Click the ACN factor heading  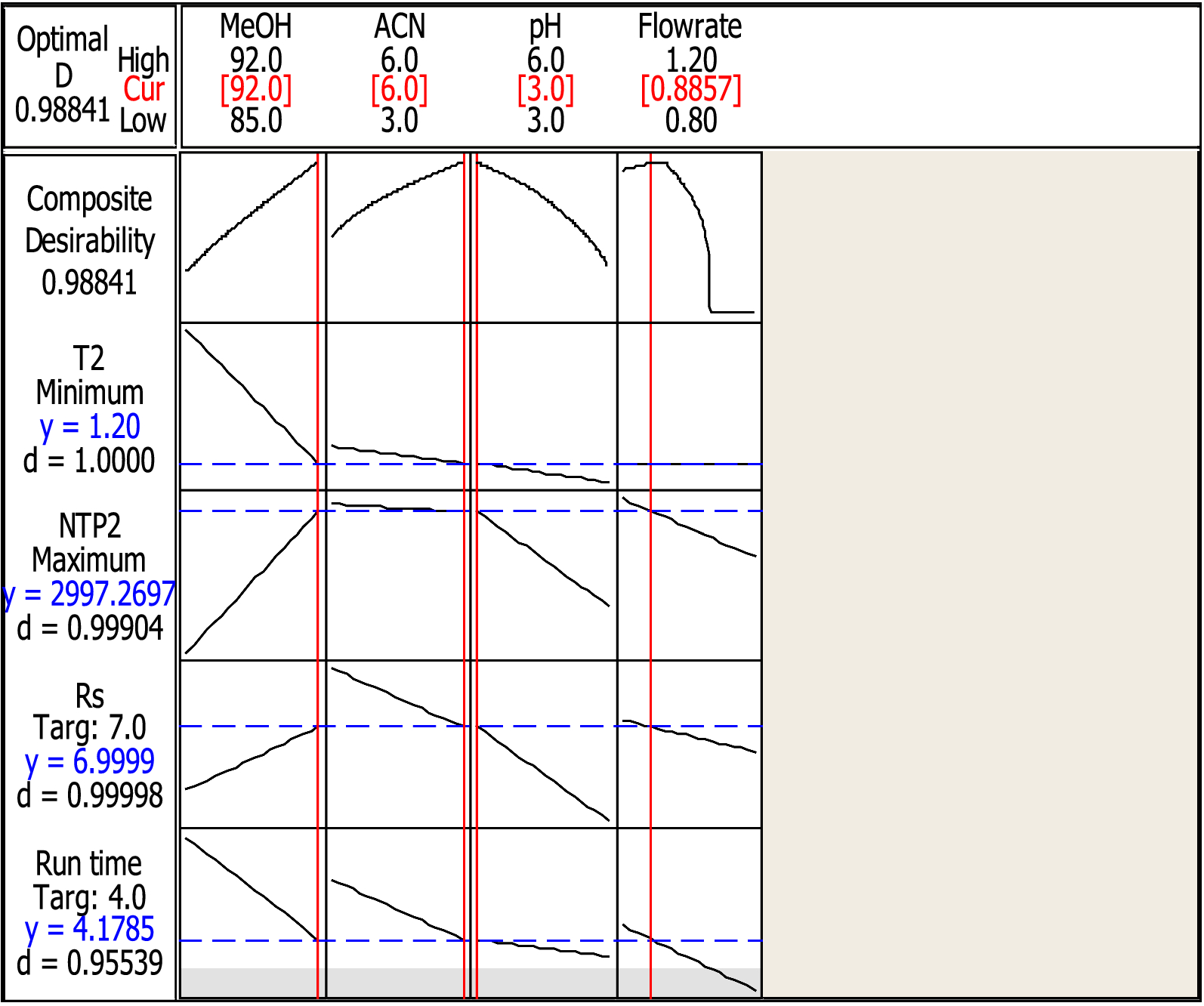400,27
